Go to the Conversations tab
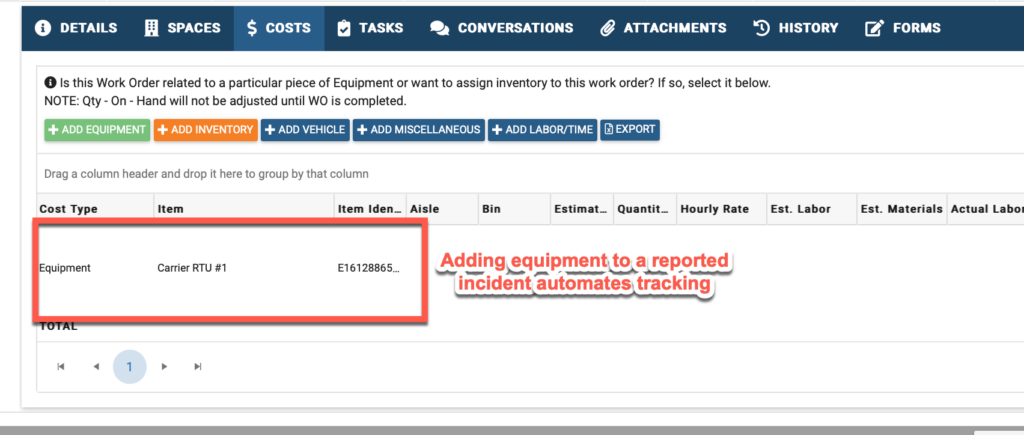Viewport: 1024px width, 435px height. point(501,28)
